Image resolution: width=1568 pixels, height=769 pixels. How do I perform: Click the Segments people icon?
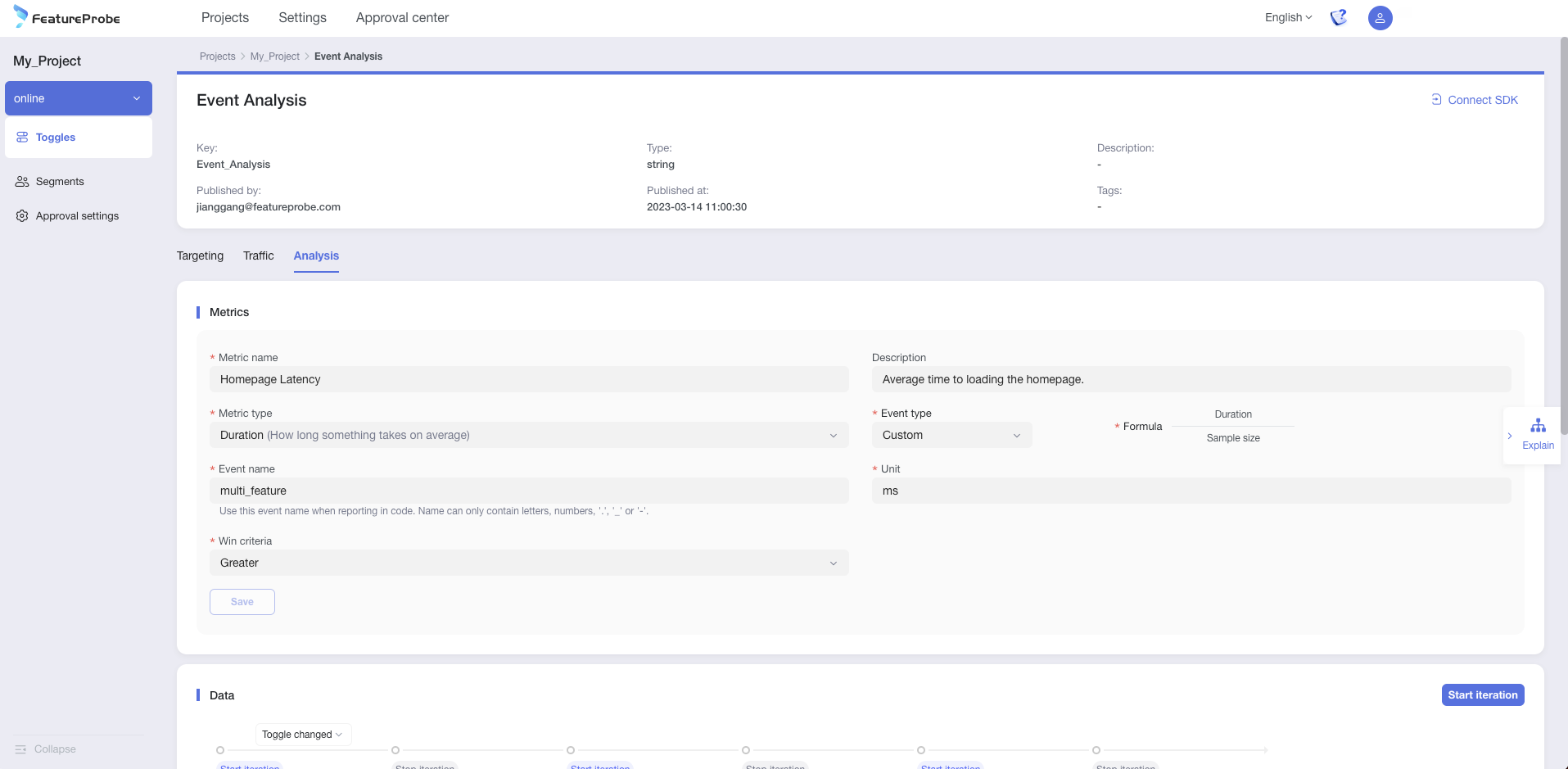[22, 181]
